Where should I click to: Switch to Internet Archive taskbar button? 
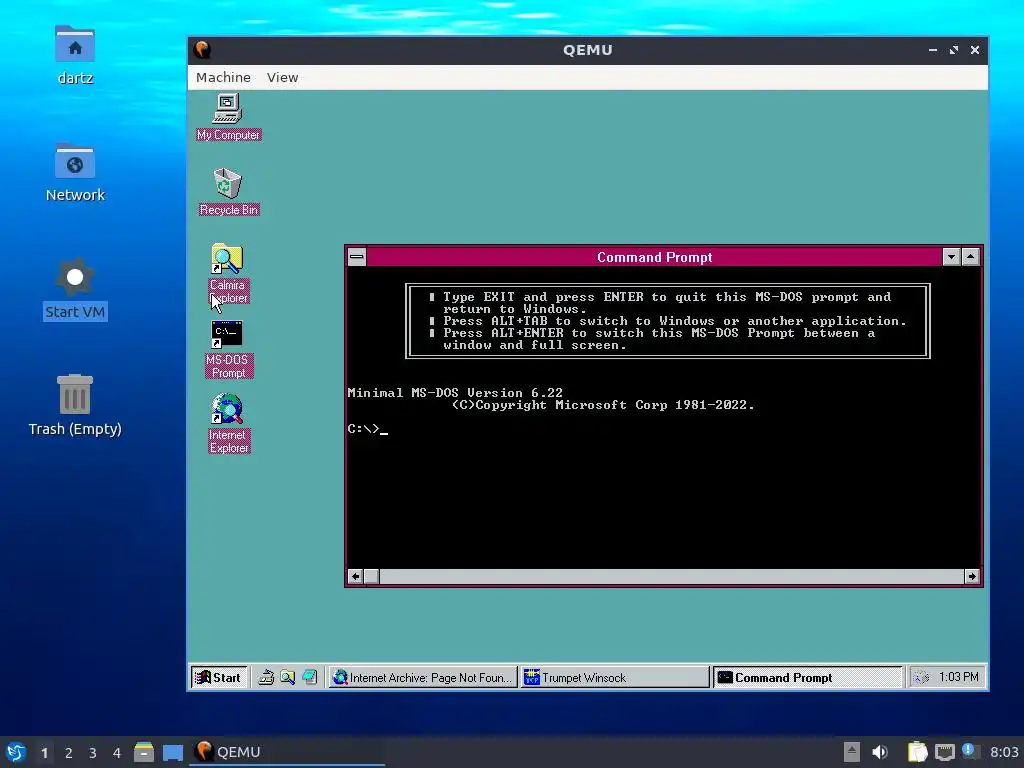tap(423, 677)
